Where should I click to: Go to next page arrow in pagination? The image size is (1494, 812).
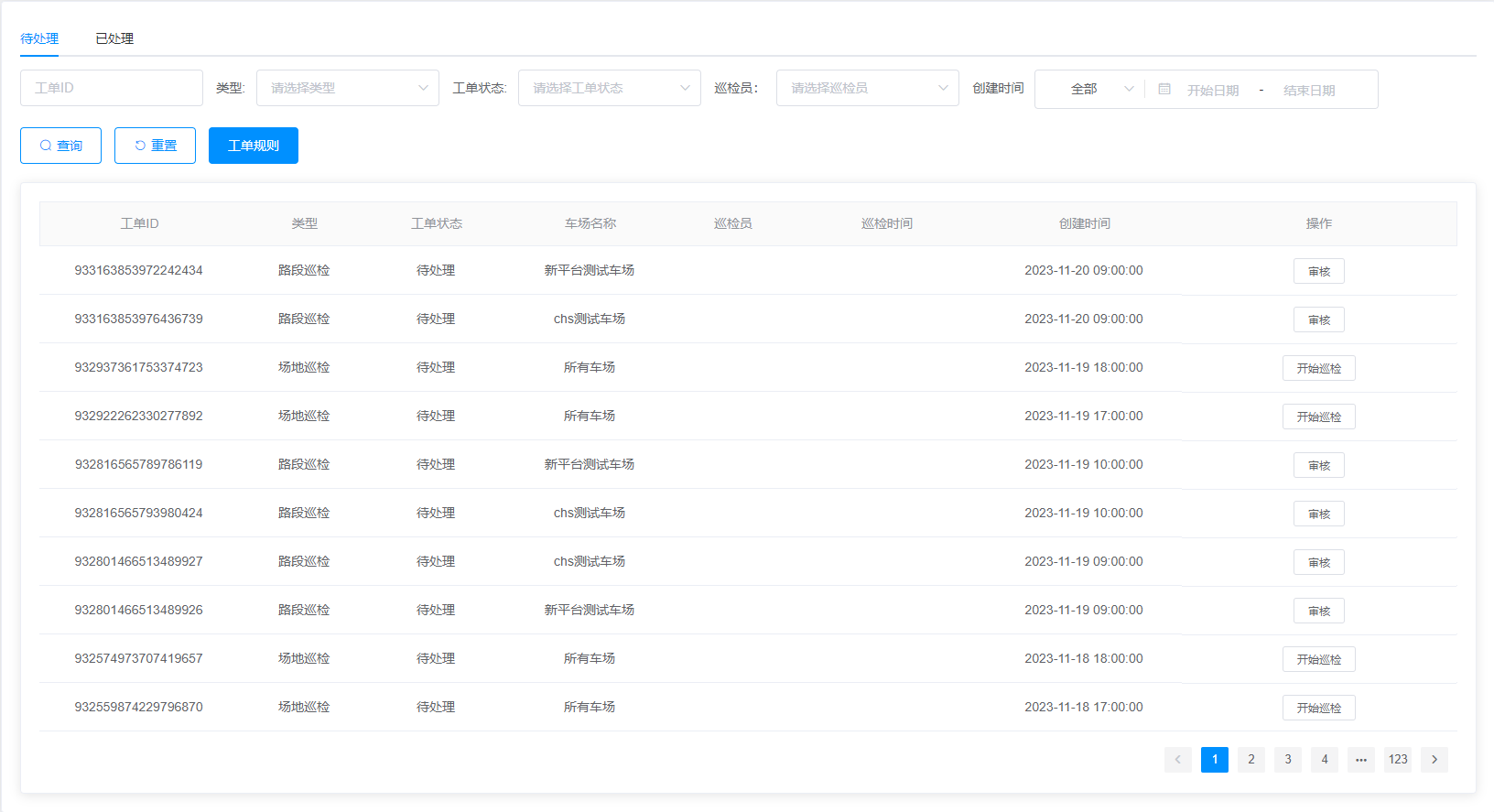pyautogui.click(x=1434, y=760)
